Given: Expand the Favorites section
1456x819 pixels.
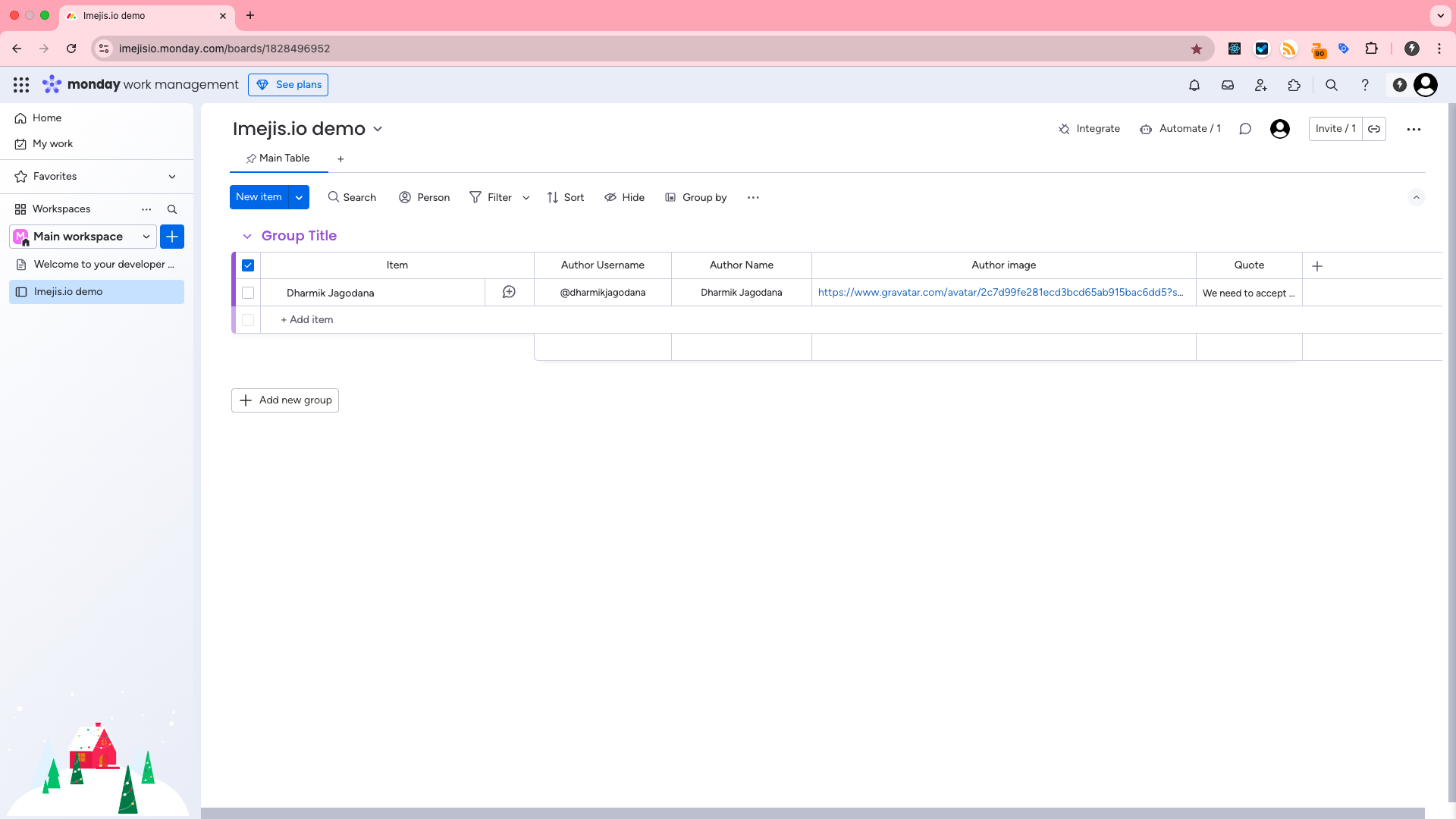Looking at the screenshot, I should (x=172, y=177).
